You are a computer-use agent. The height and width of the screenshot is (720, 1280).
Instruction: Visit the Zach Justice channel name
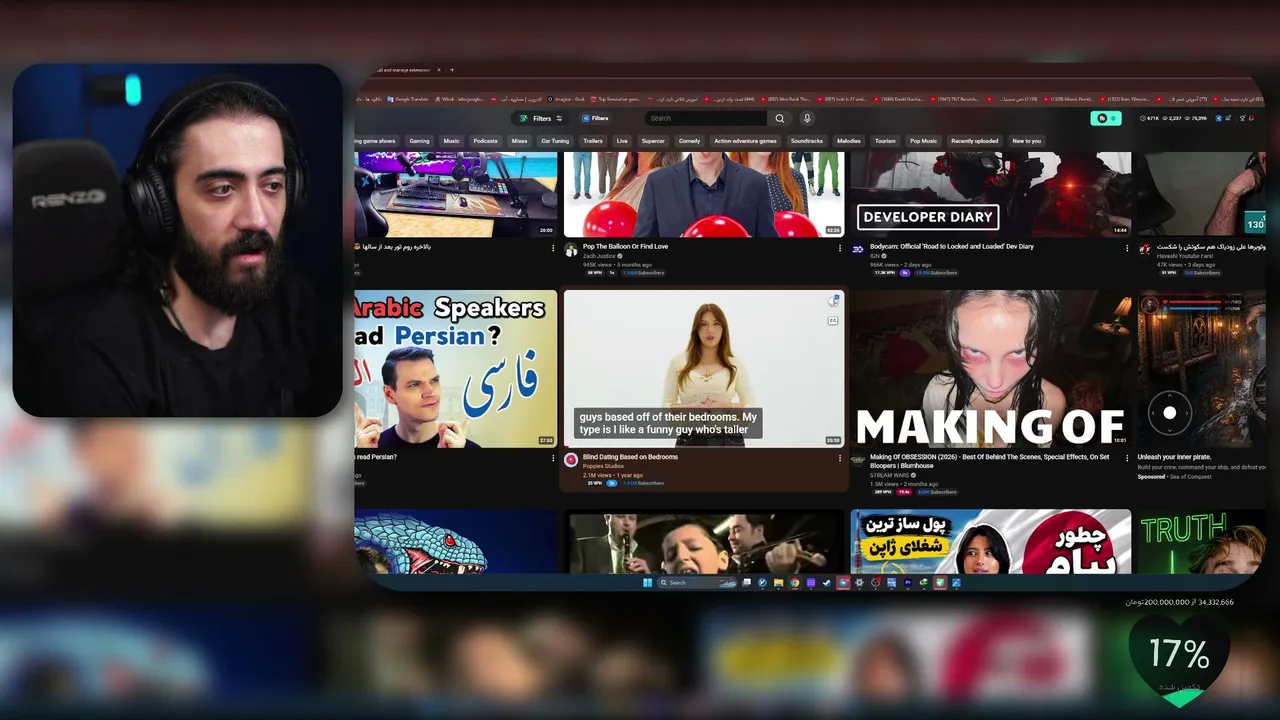(x=599, y=256)
